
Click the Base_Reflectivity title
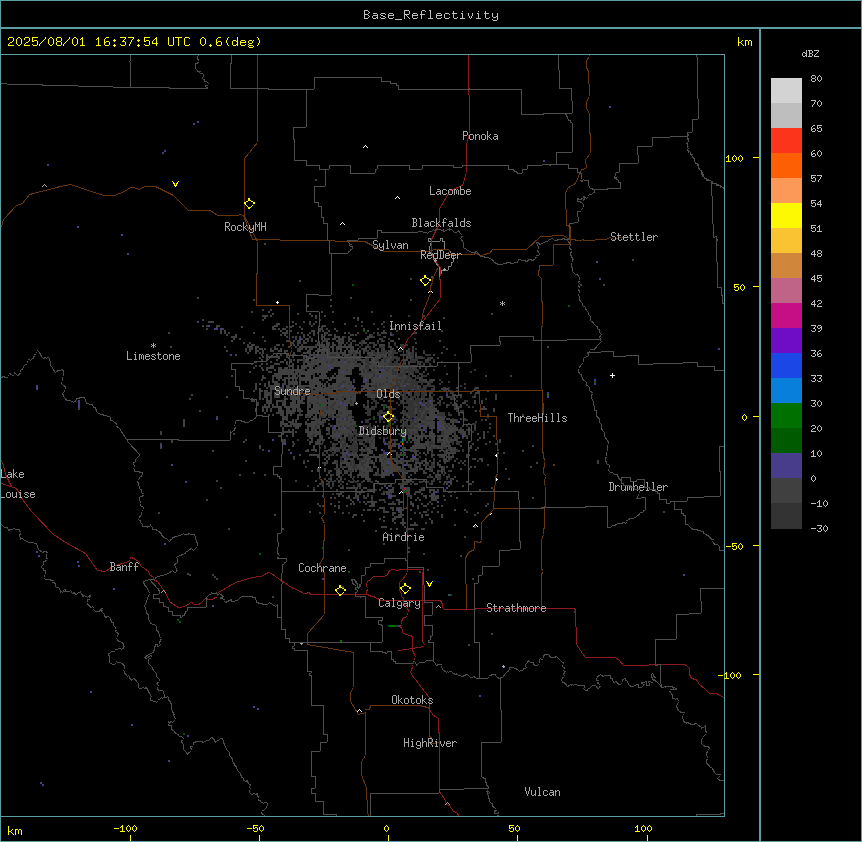click(431, 15)
